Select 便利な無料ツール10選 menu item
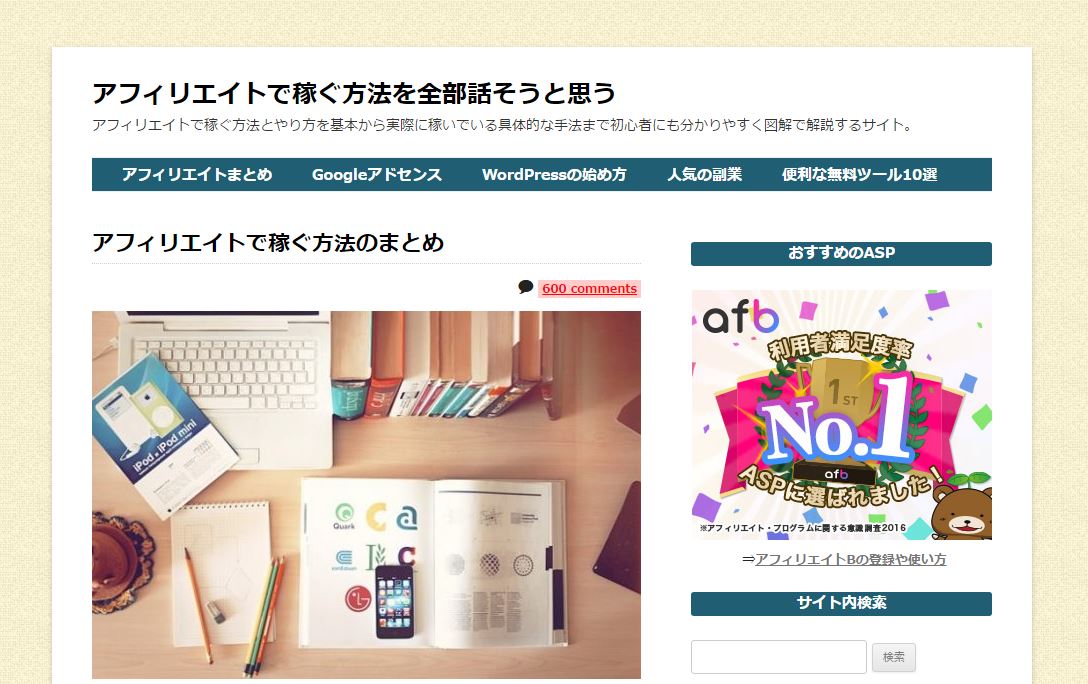The width and height of the screenshot is (1088, 684). pyautogui.click(x=860, y=175)
